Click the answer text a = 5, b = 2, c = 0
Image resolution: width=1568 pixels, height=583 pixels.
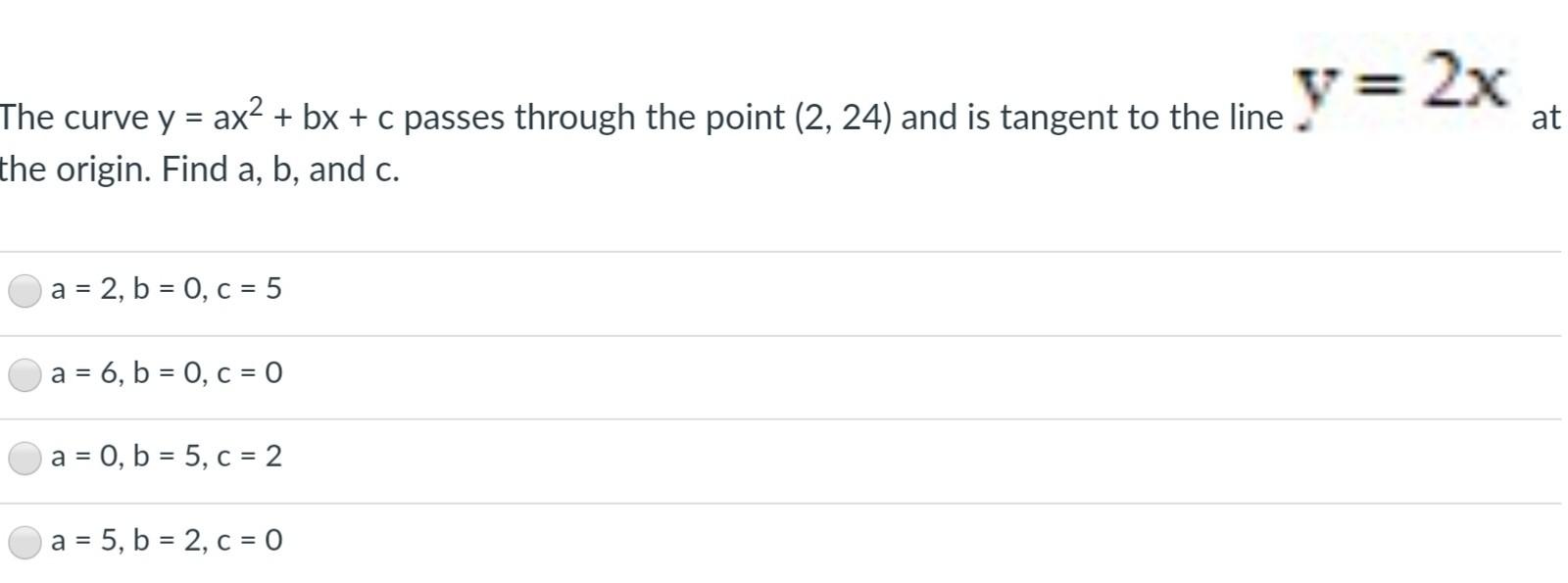[x=165, y=540]
